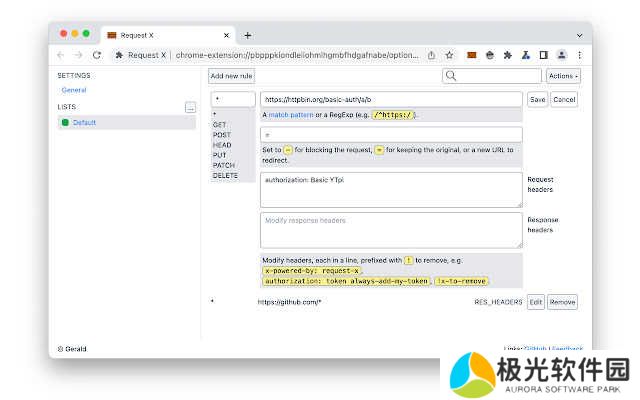Screen dimensions: 640x400
Task: Open a new tab with plus icon
Action: 248,35
